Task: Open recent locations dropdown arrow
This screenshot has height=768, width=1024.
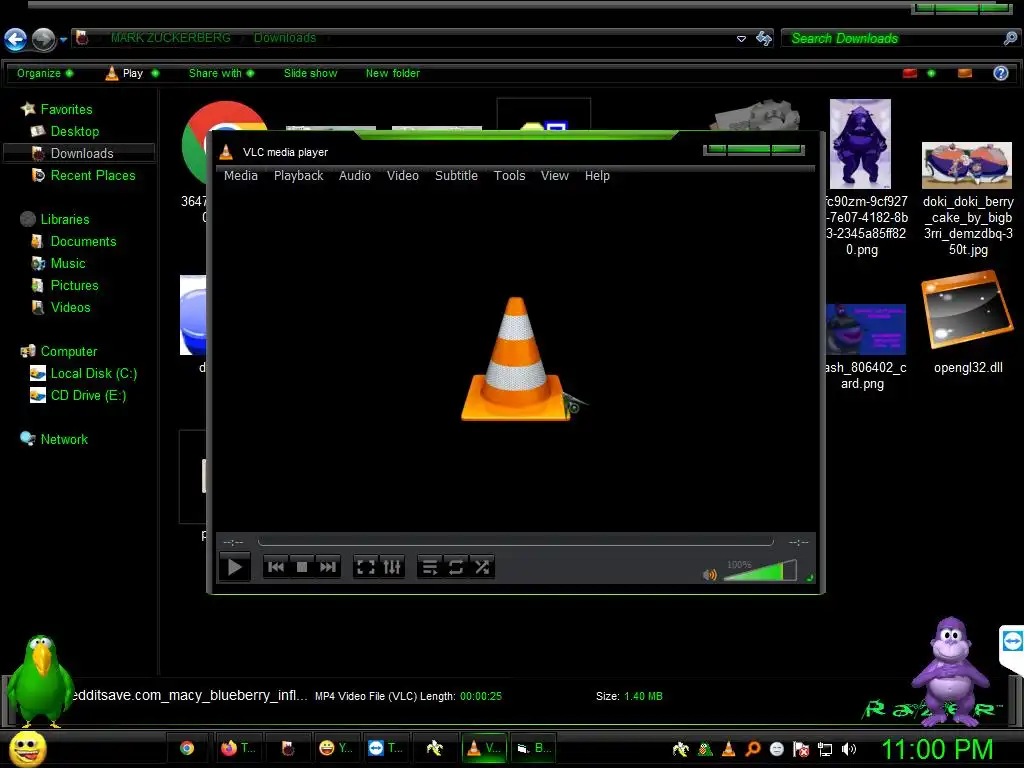Action: (63, 40)
